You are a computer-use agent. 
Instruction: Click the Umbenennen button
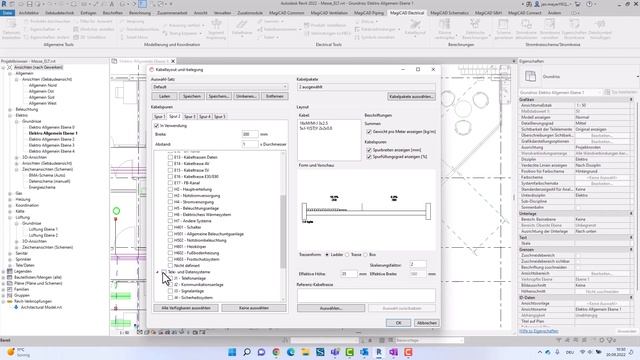(x=246, y=96)
